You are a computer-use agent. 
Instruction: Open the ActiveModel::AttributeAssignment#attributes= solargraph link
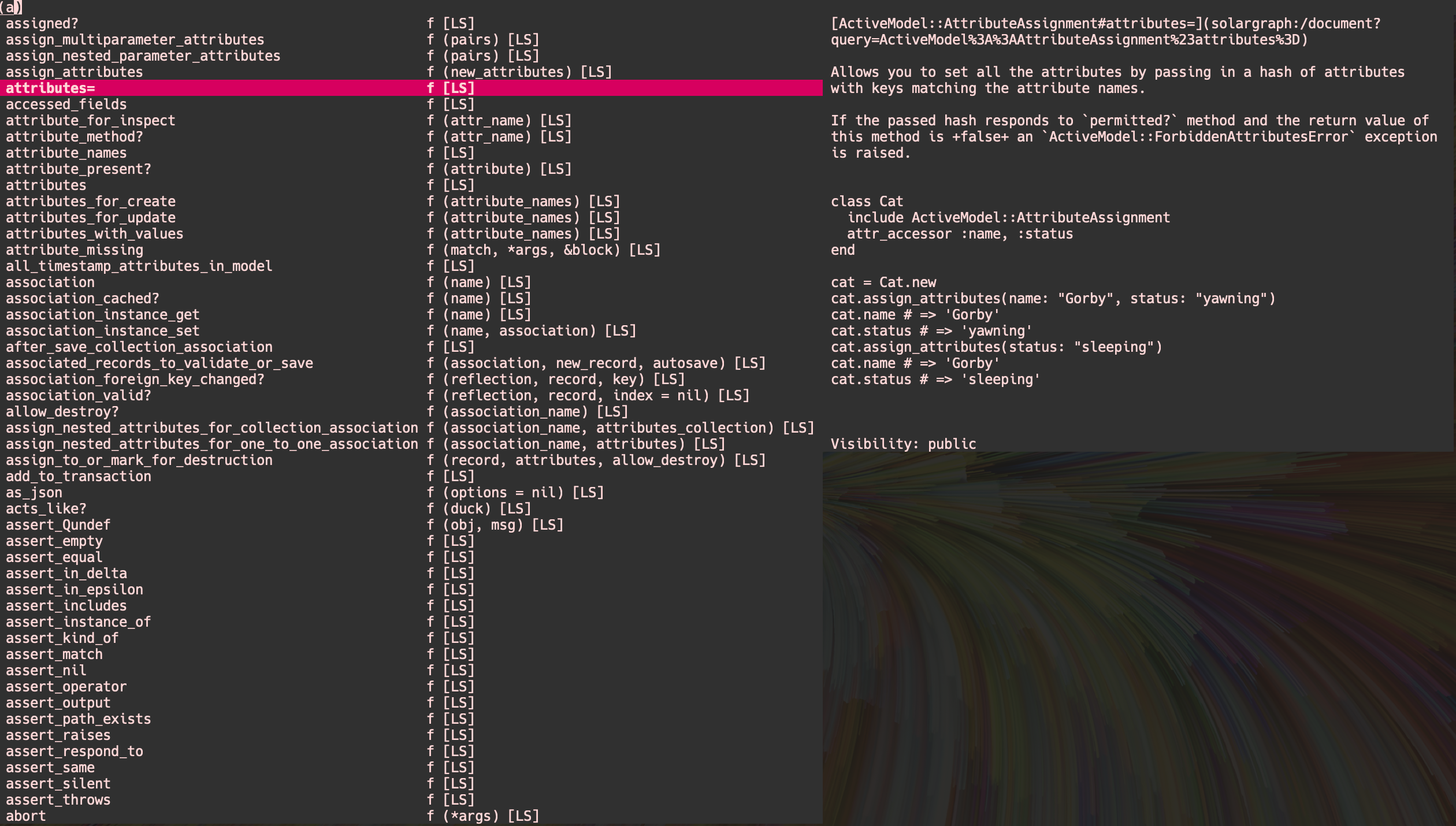(1105, 24)
